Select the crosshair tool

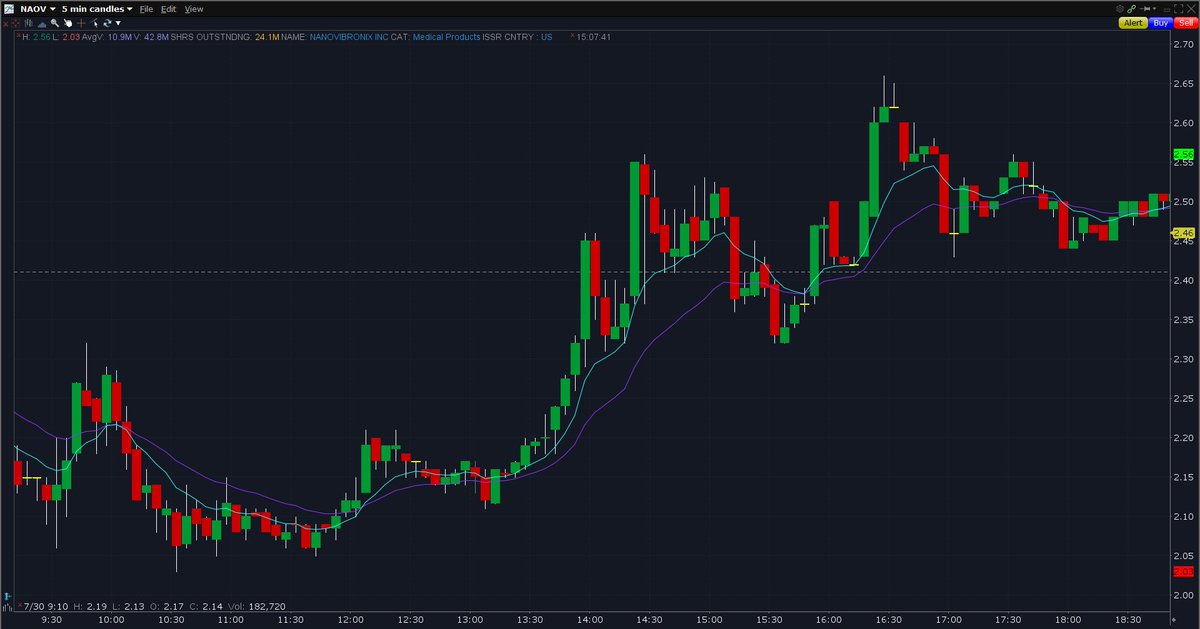point(81,23)
